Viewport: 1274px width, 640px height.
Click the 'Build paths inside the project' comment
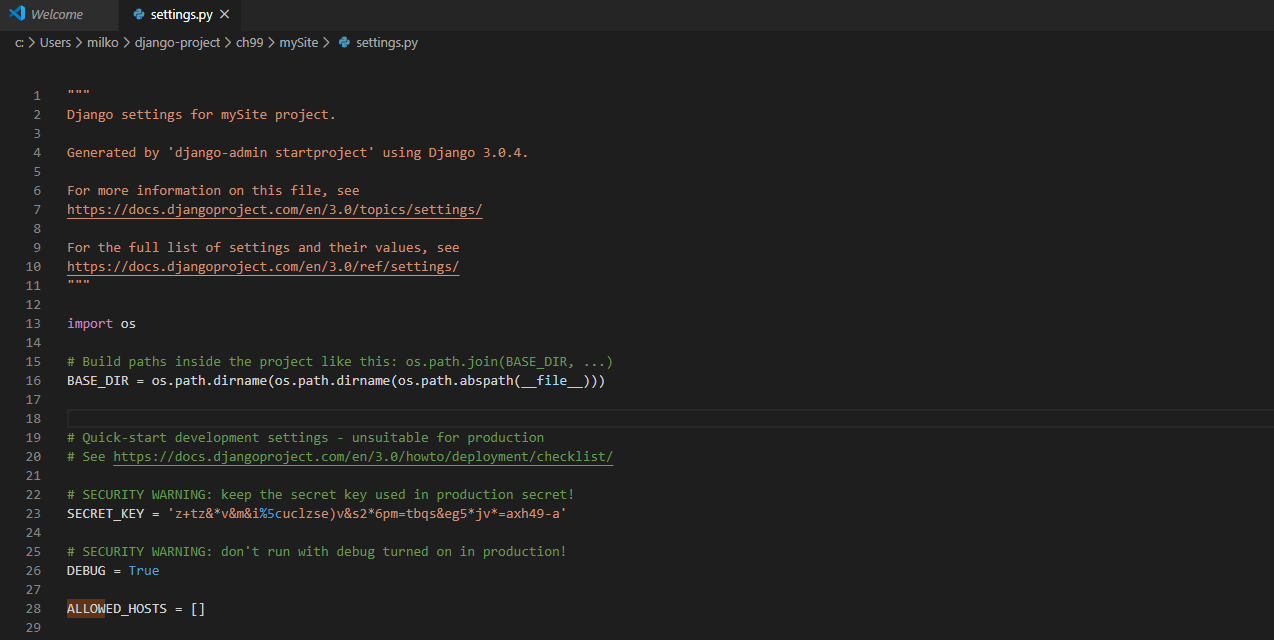click(x=340, y=362)
